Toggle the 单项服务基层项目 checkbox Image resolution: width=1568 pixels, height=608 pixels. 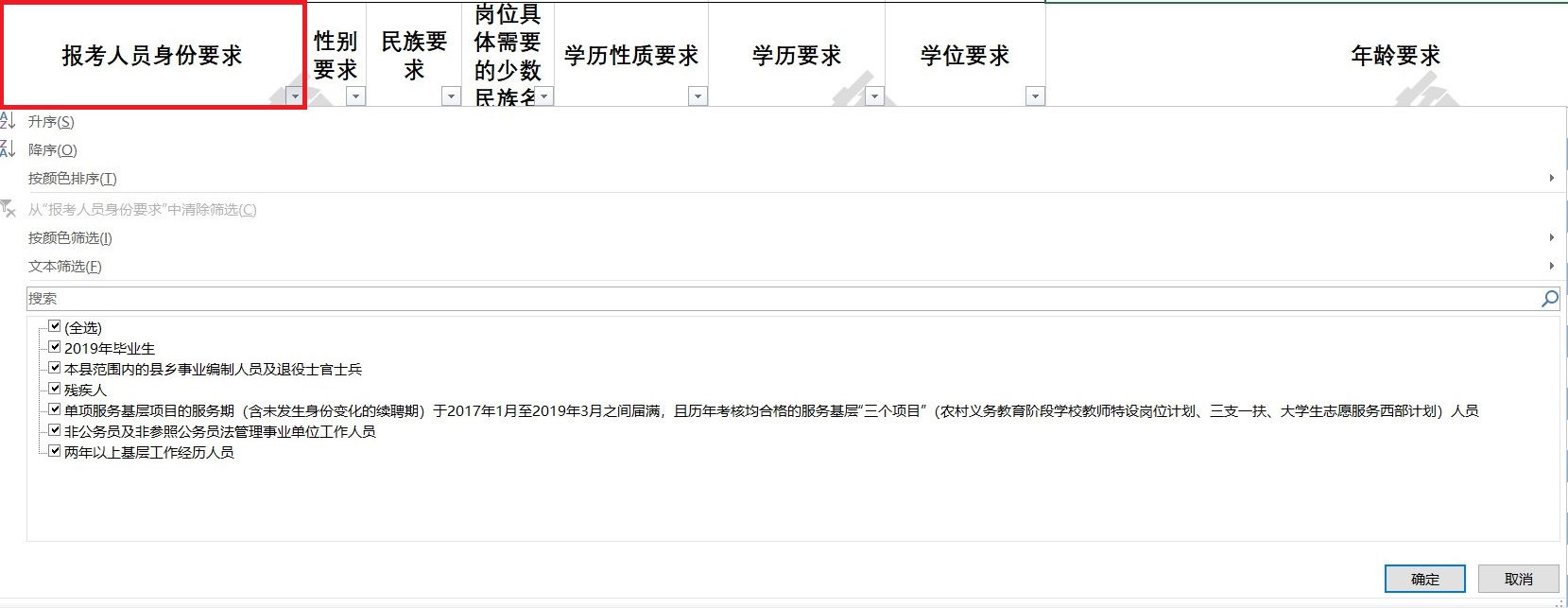pyautogui.click(x=55, y=409)
